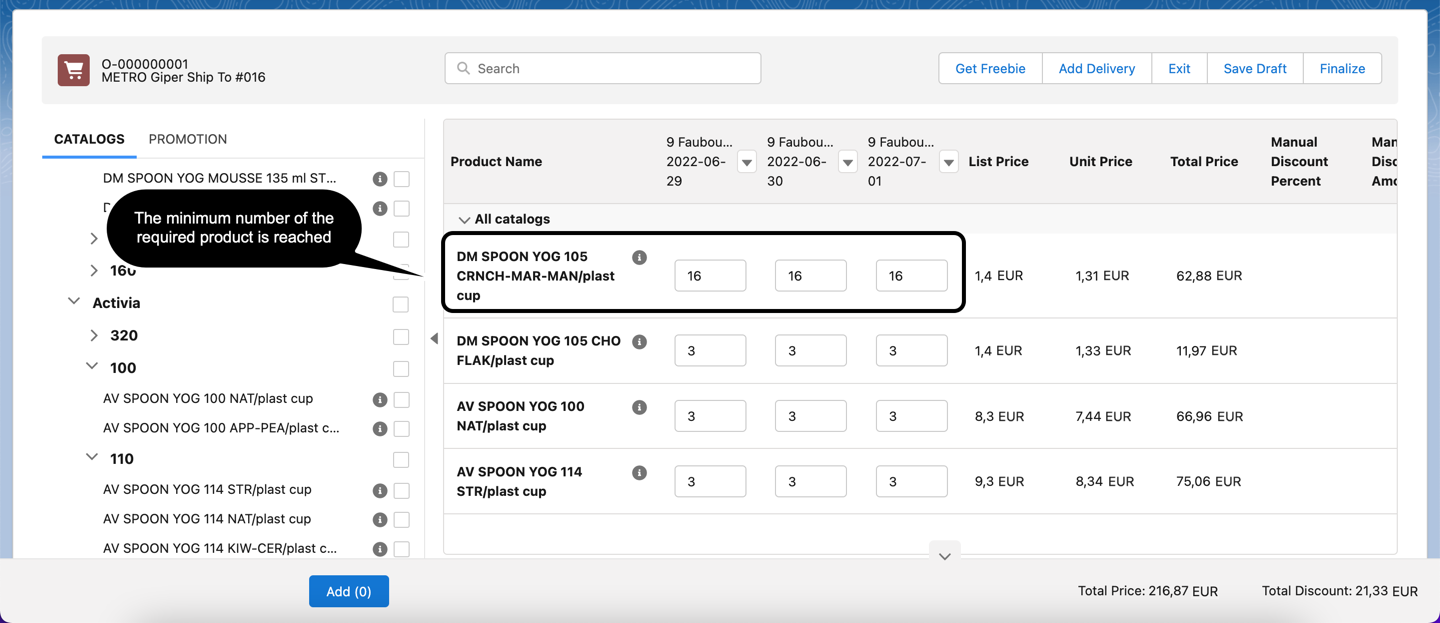The image size is (1440, 623).
Task: Click info icon in AV SPOON YOG 114 STR table row
Action: [639, 473]
